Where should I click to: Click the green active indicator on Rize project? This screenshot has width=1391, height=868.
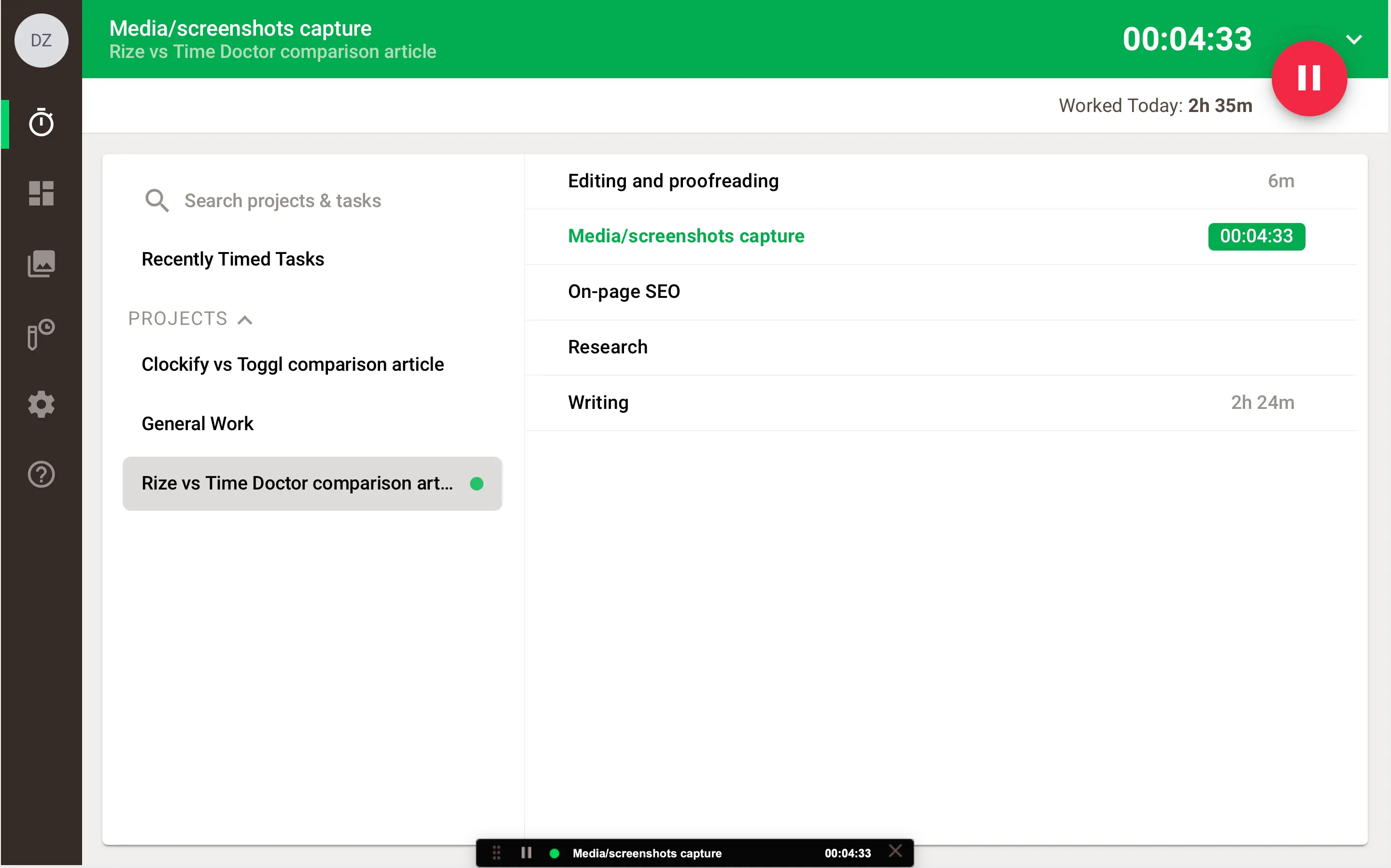tap(476, 483)
